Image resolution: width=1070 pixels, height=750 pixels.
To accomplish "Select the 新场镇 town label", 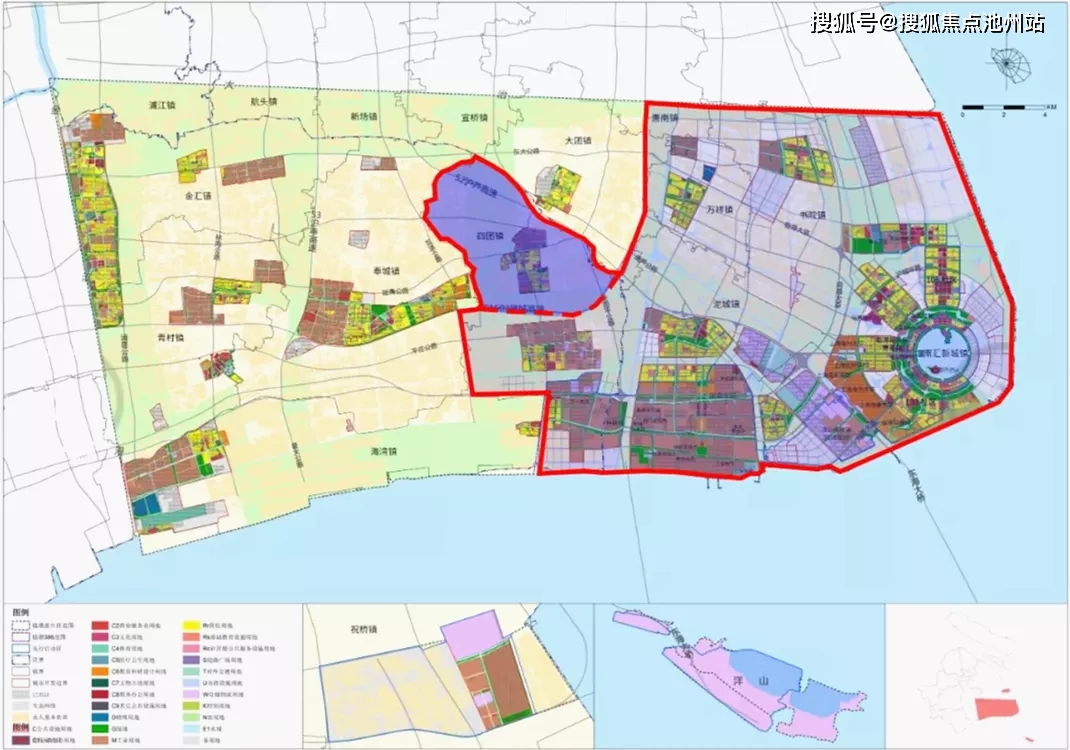I will 364,117.
